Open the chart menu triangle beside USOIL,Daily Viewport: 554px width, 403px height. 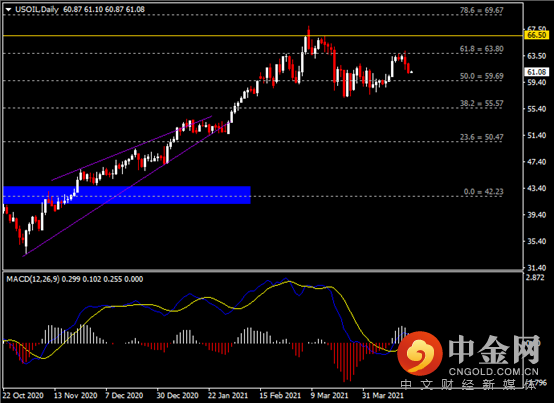point(8,10)
